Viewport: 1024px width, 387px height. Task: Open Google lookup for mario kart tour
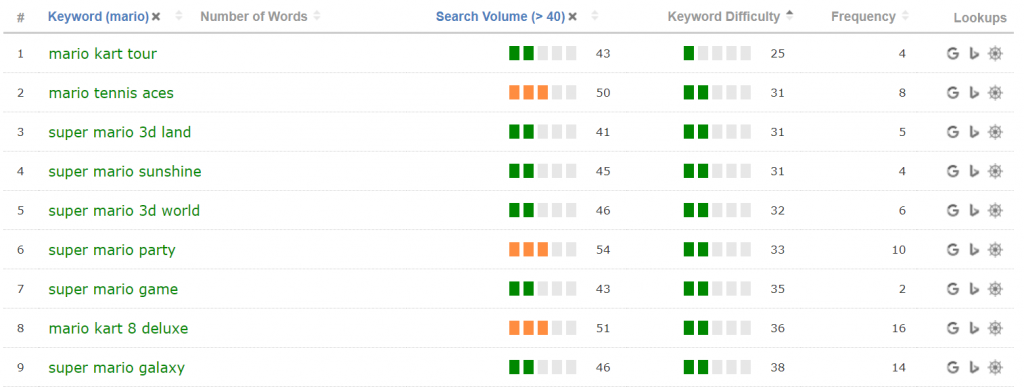coord(953,54)
